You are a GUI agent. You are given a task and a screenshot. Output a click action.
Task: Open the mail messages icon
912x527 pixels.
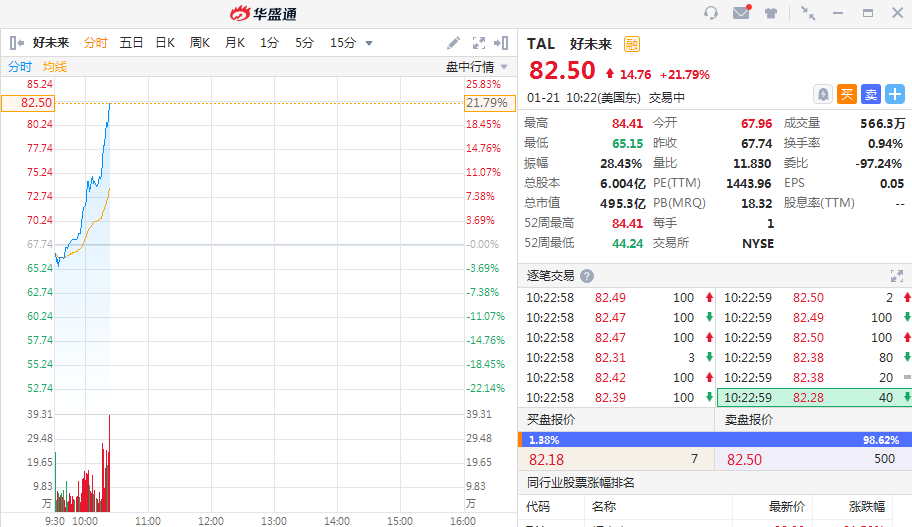pos(741,13)
